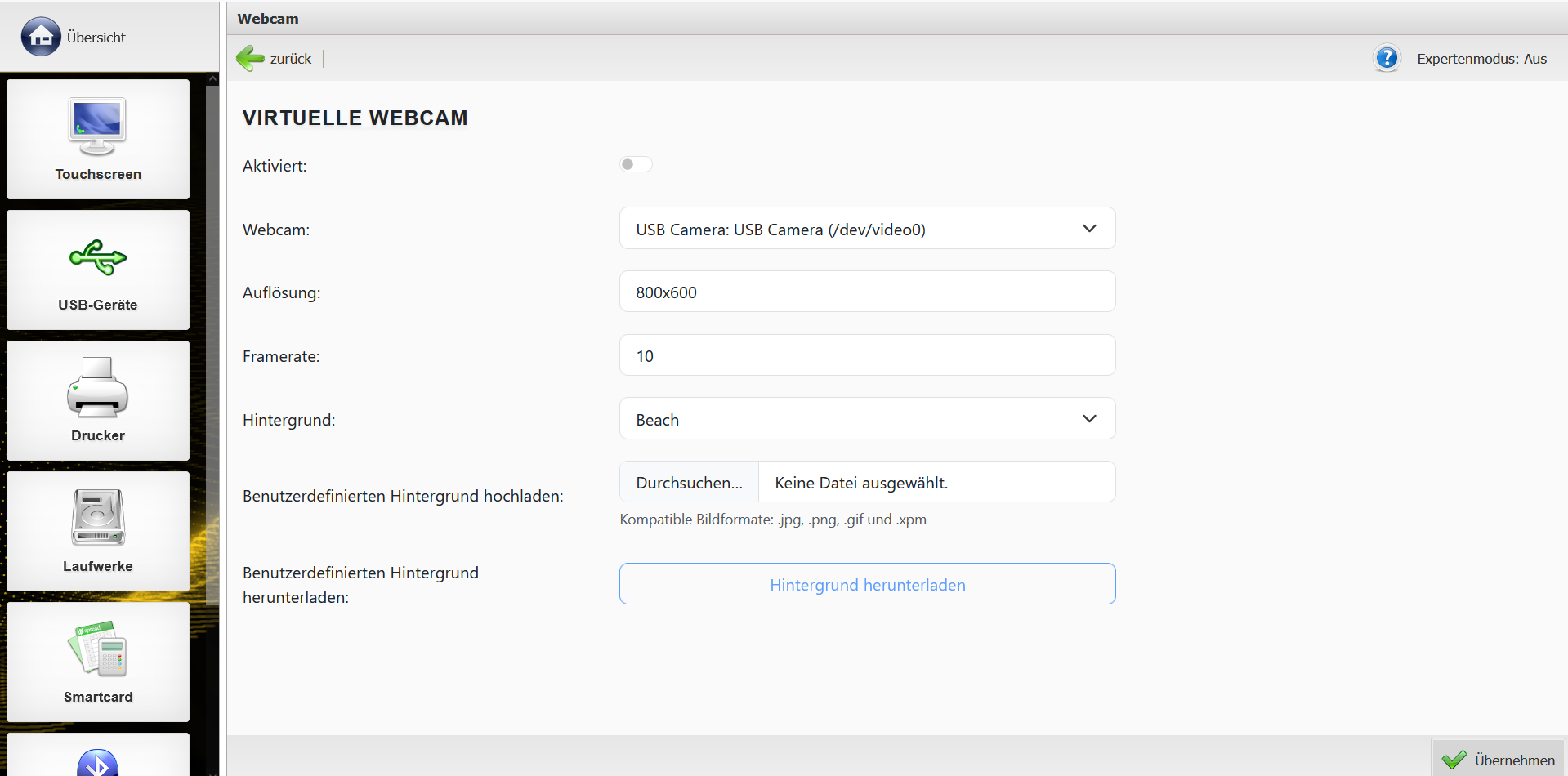1568x776 pixels.
Task: Click the Framerate field showing 10
Action: coord(867,355)
